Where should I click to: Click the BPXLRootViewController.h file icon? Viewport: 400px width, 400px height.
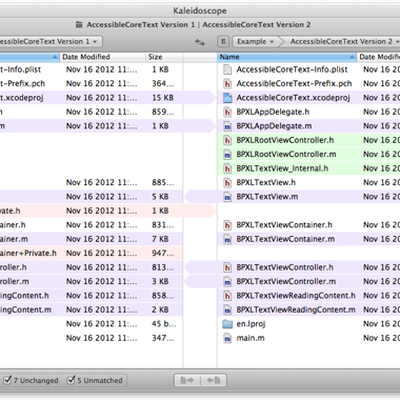tap(227, 140)
